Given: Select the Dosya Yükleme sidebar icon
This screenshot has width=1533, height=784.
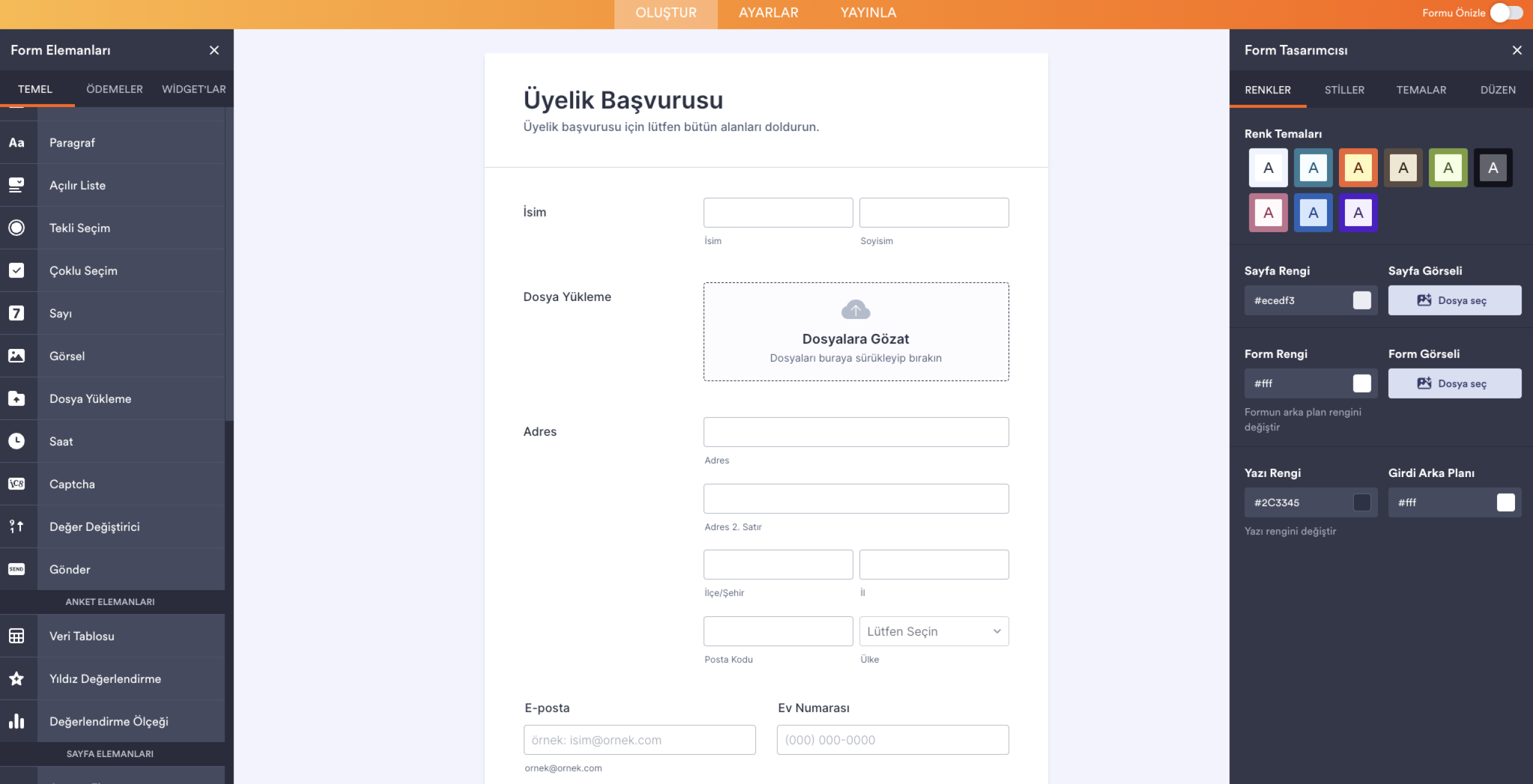Looking at the screenshot, I should click(x=17, y=399).
